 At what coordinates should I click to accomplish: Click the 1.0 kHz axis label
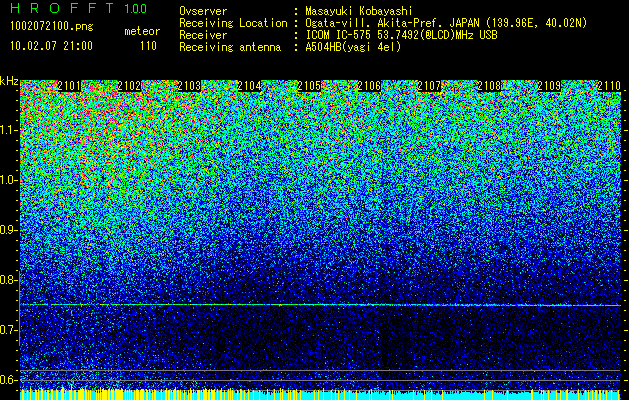coord(8,180)
